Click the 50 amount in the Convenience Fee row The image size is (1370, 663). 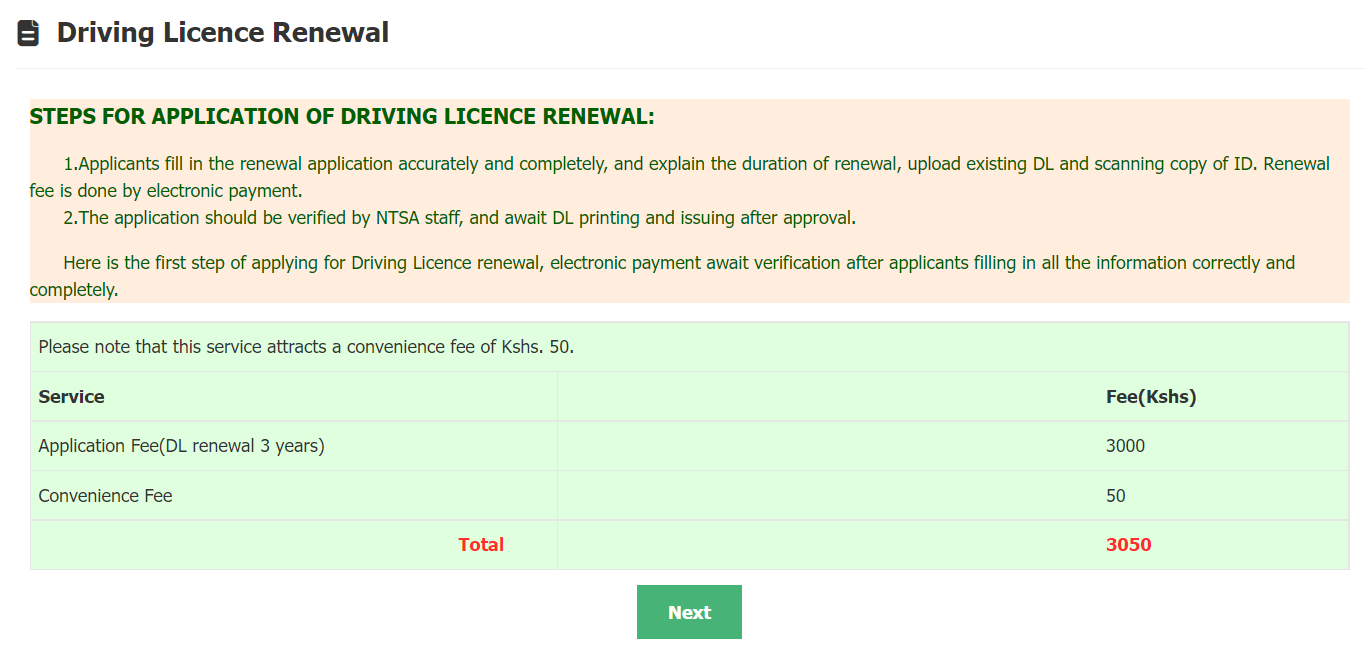point(1116,496)
